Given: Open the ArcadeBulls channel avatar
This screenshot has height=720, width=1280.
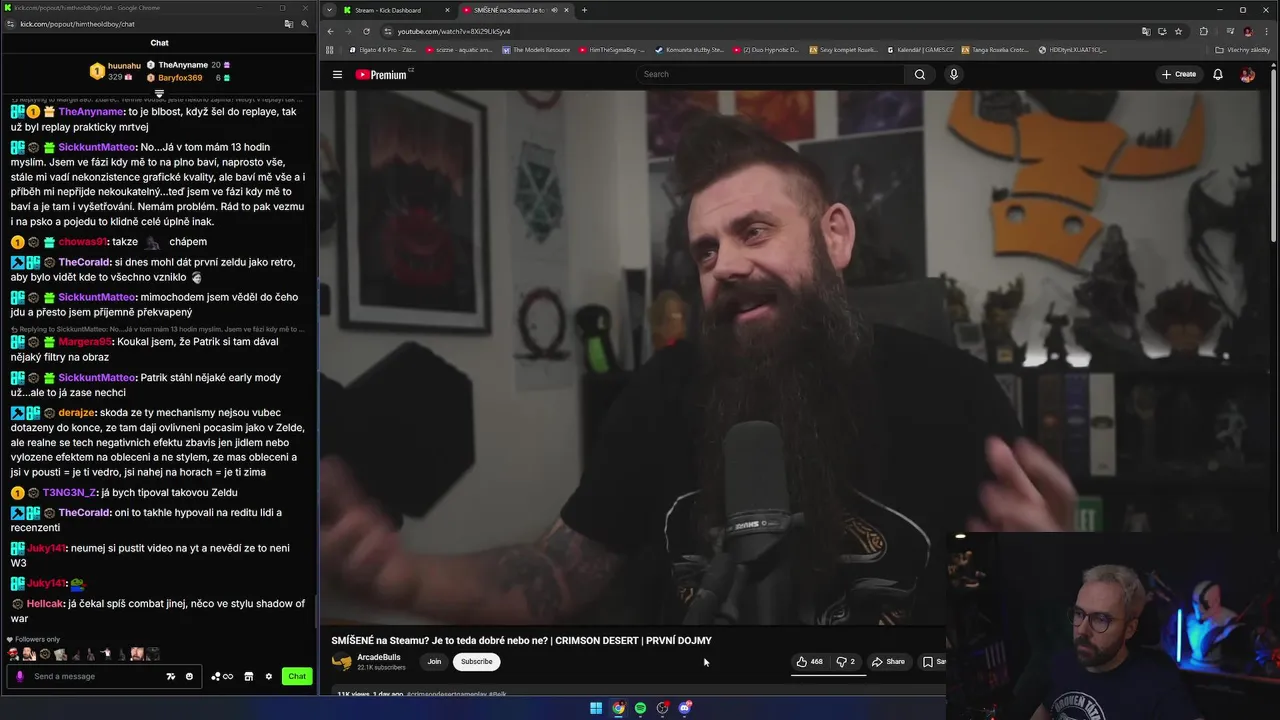Looking at the screenshot, I should coord(342,661).
